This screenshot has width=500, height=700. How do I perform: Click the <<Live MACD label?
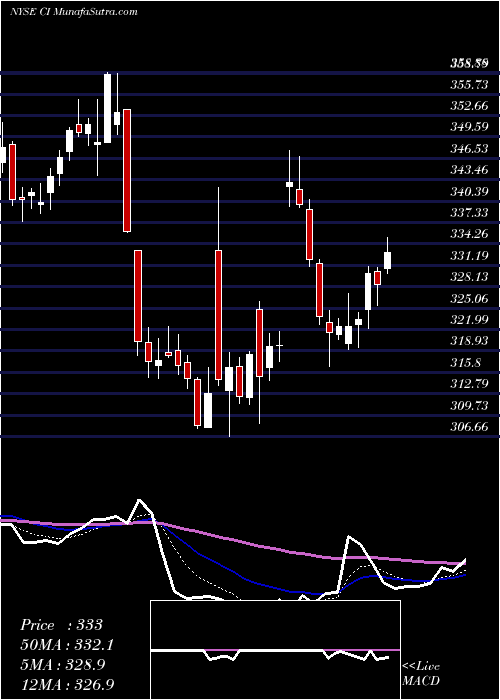pos(421,674)
